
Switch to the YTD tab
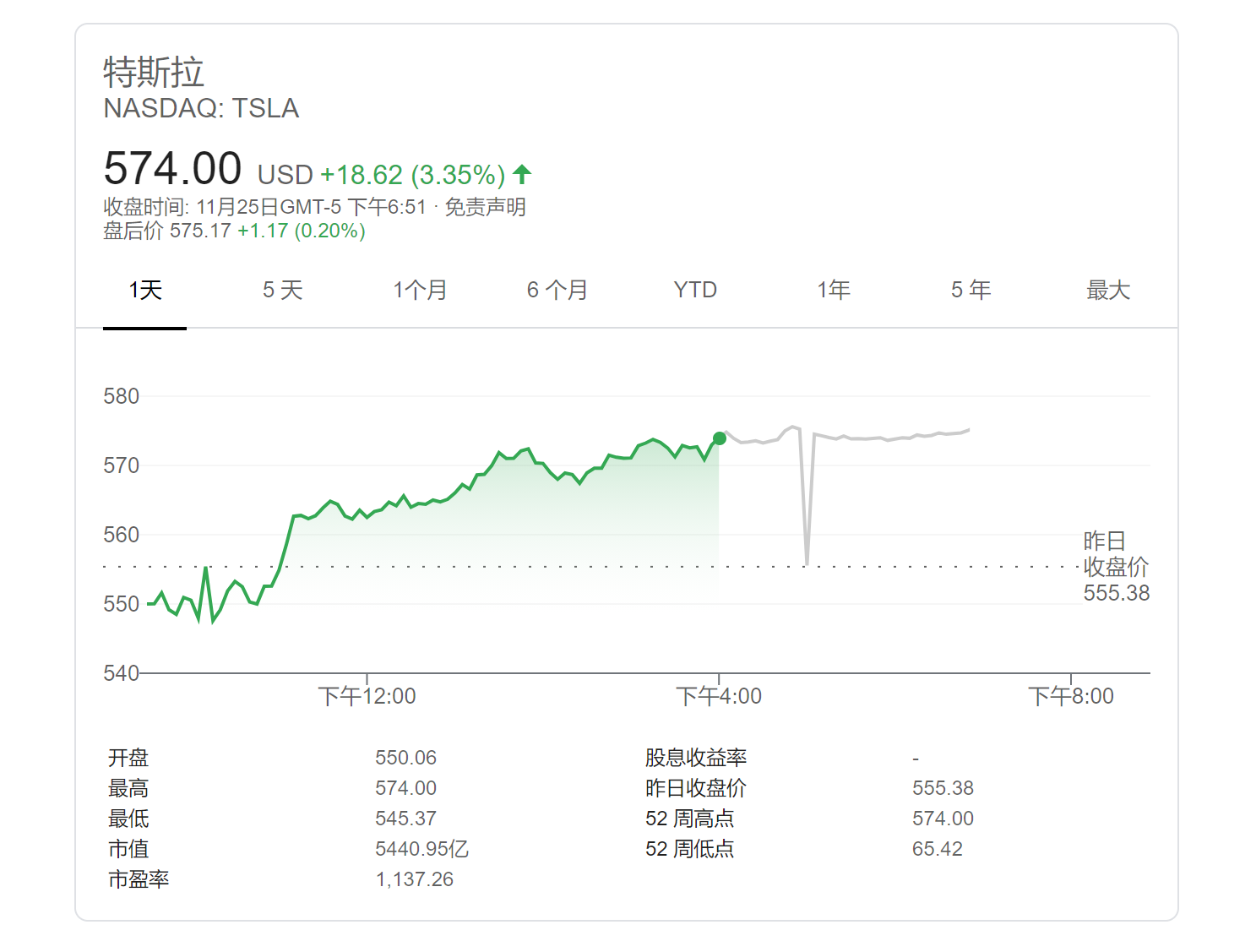[x=695, y=291]
